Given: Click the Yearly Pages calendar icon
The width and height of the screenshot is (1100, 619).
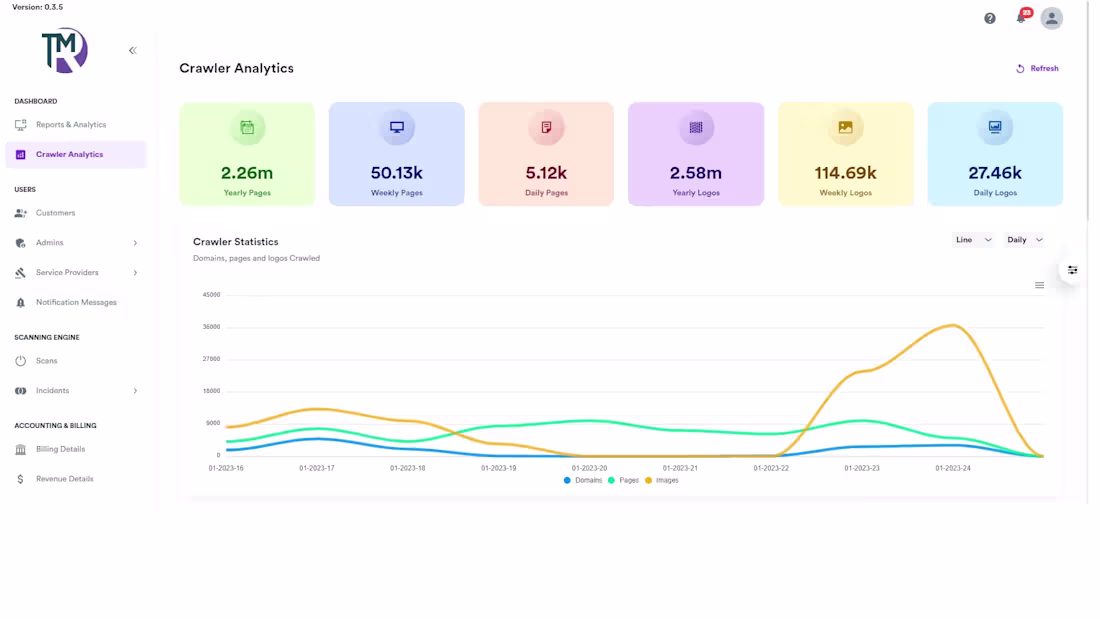Looking at the screenshot, I should click(247, 128).
